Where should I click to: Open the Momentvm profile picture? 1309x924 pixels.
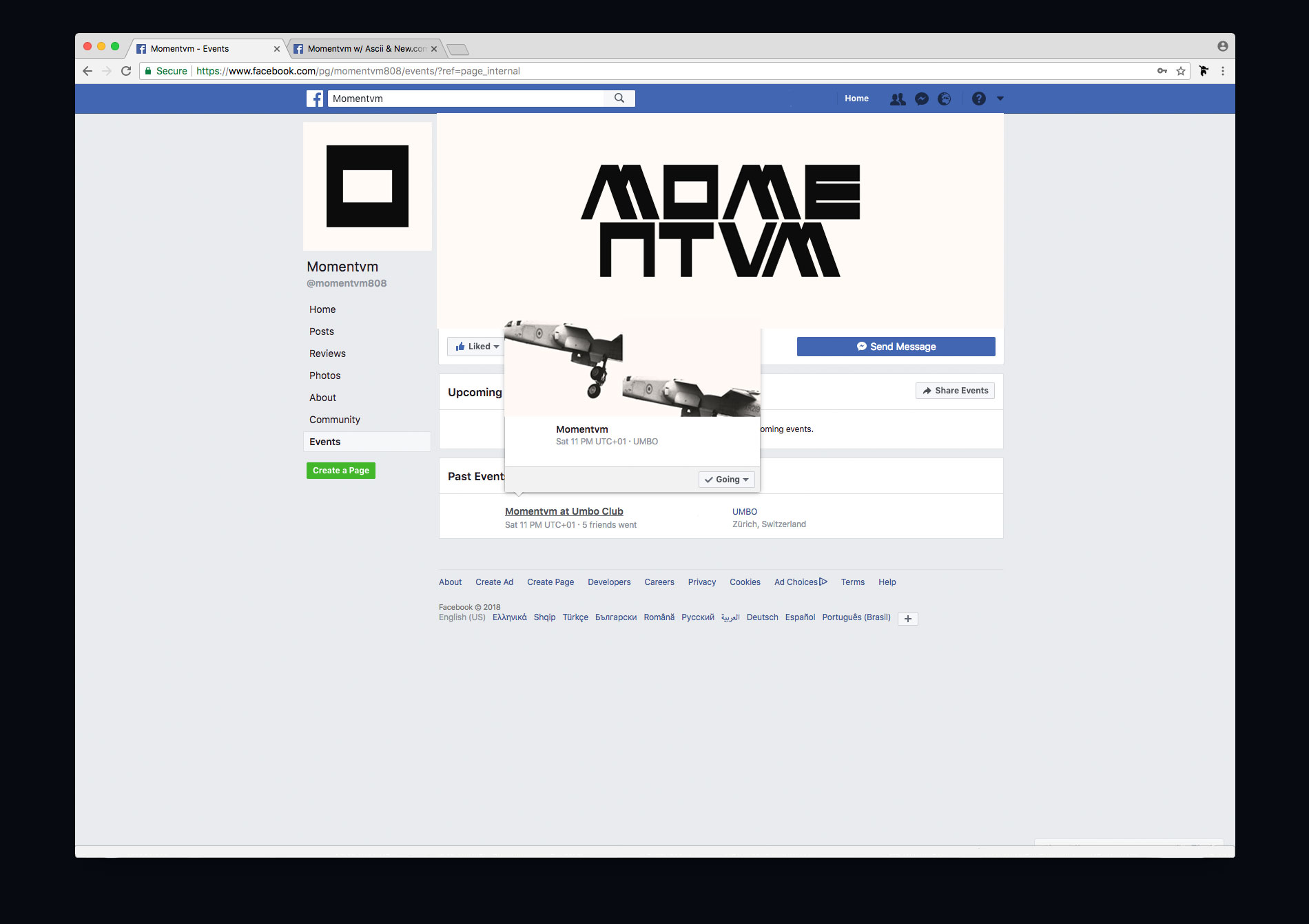367,186
